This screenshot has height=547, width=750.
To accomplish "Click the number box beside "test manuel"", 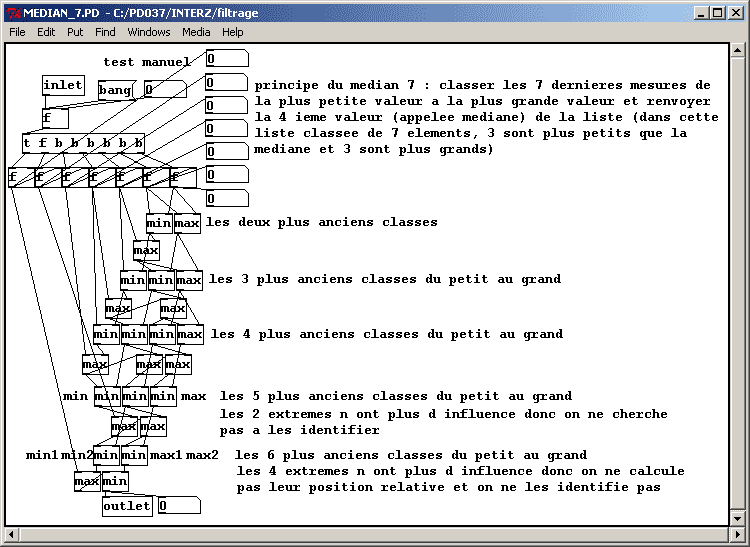I will click(226, 60).
